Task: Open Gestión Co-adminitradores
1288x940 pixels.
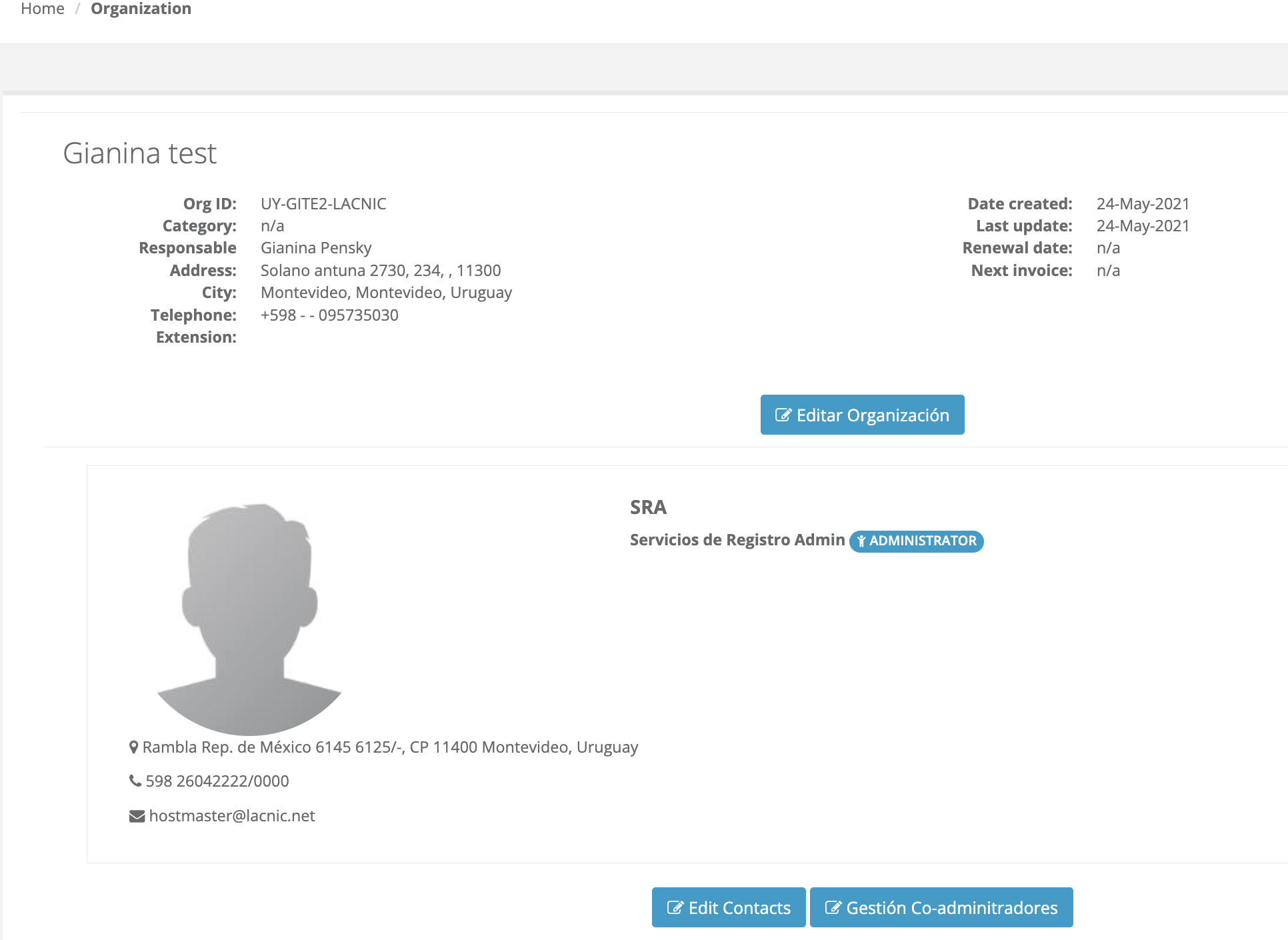Action: (x=941, y=907)
